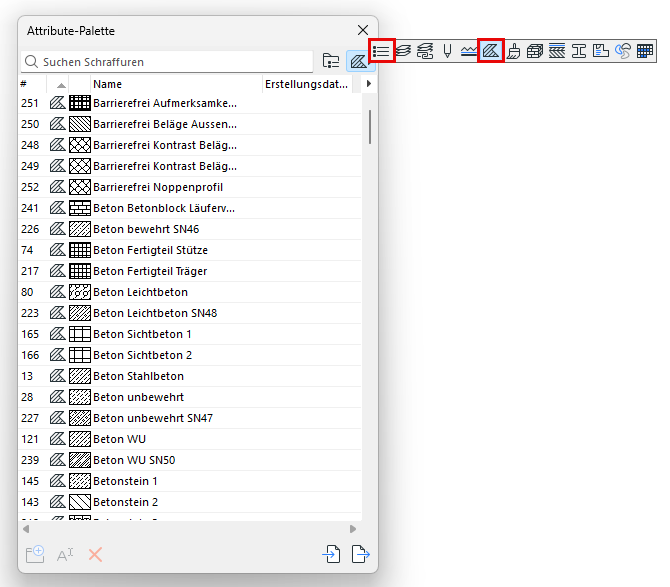Viewport: 670px width, 587px height.
Task: Switch to Profiles I-beam icon
Action: 579,51
